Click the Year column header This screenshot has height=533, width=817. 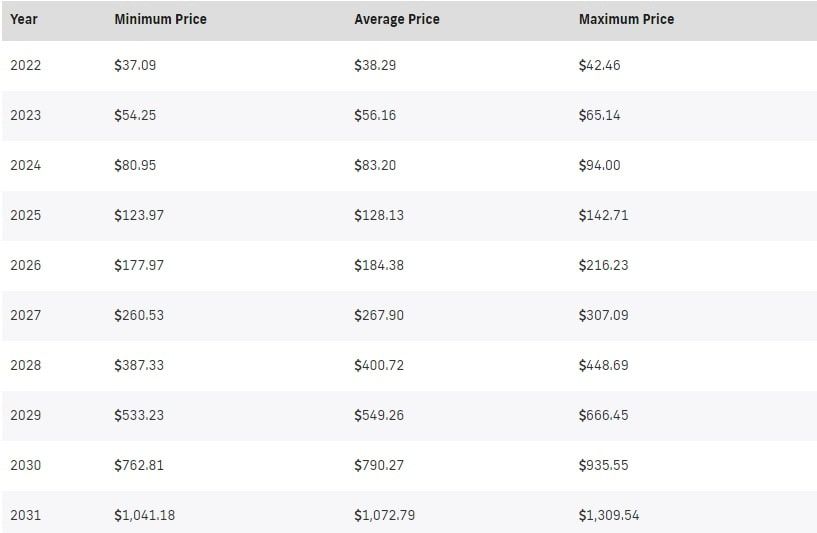(24, 19)
